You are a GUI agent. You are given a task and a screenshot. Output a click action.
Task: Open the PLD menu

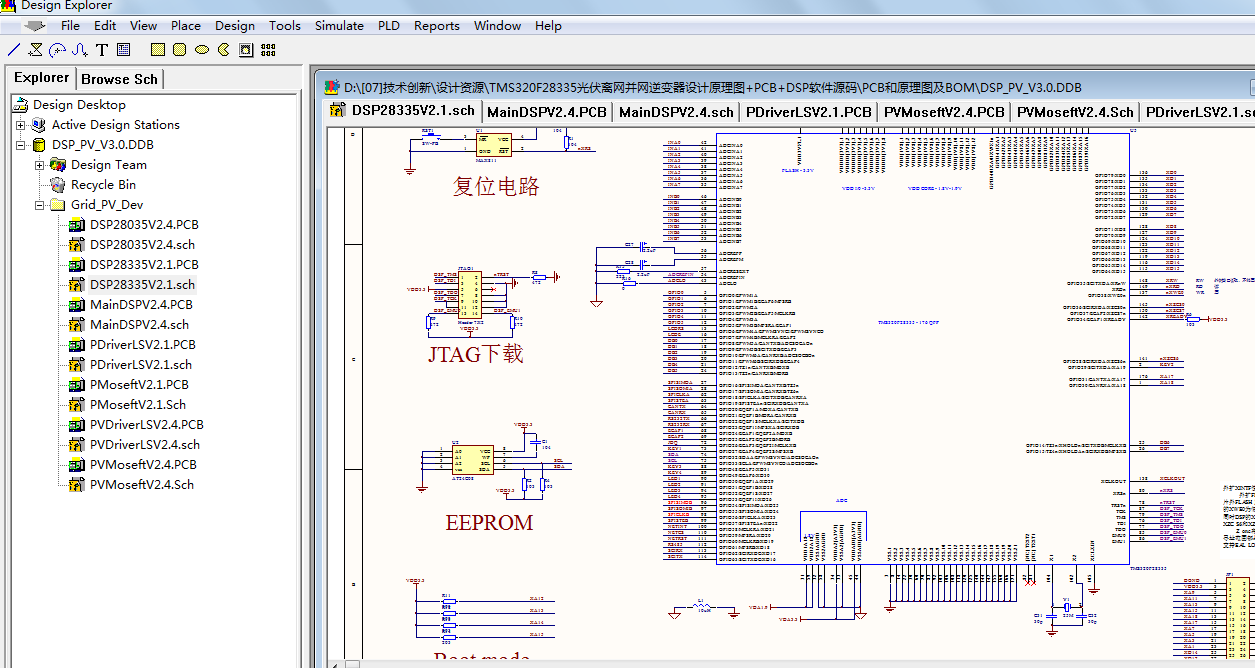coord(389,26)
